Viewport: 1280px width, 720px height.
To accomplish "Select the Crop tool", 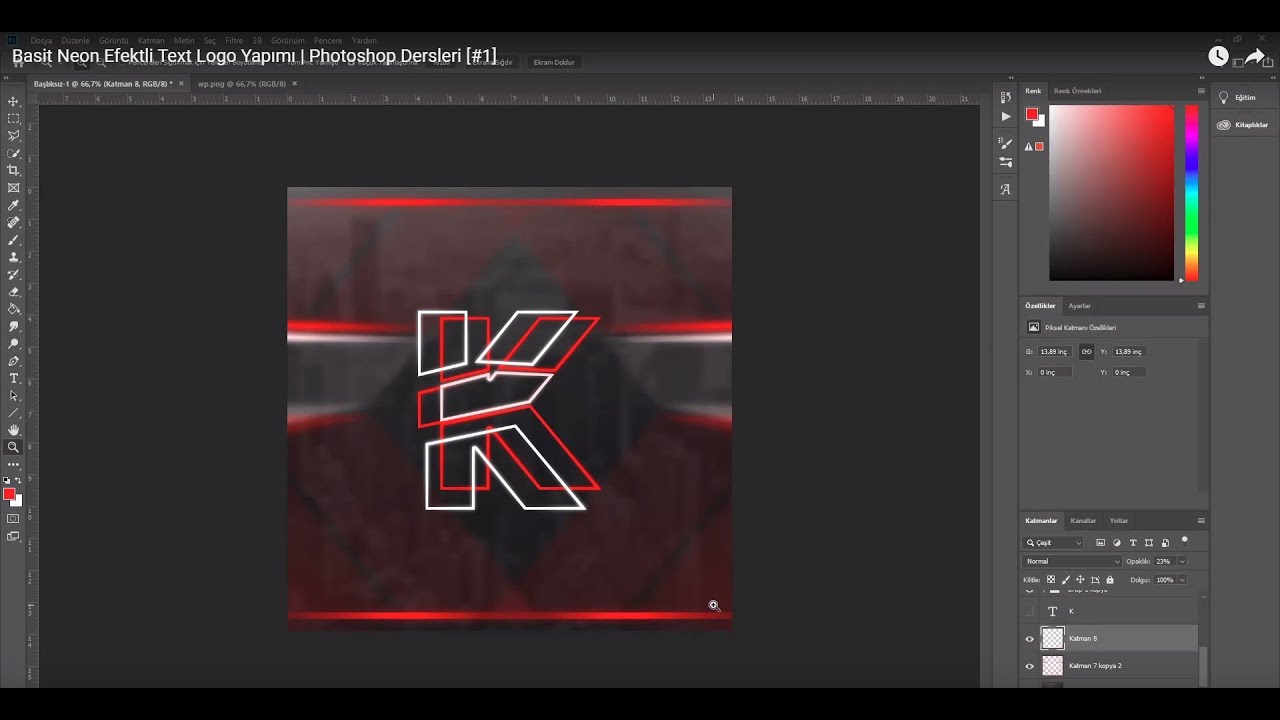I will (14, 170).
